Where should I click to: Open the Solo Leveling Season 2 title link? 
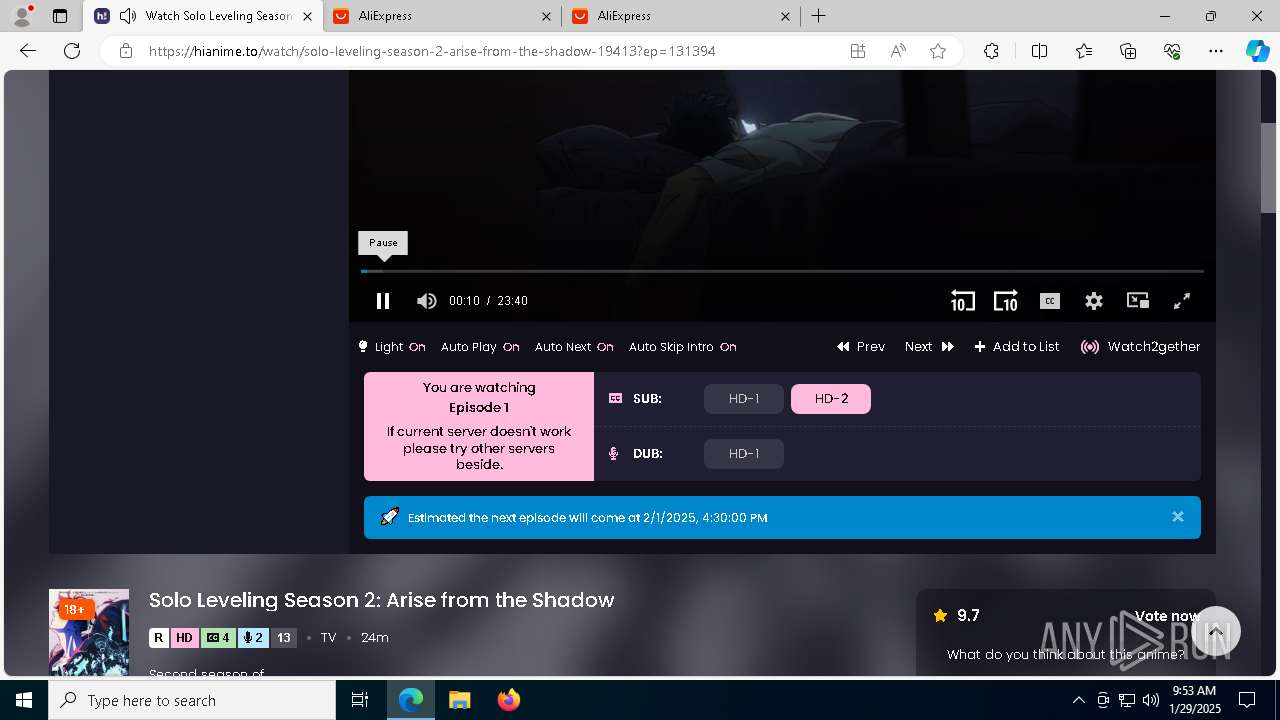[x=381, y=600]
